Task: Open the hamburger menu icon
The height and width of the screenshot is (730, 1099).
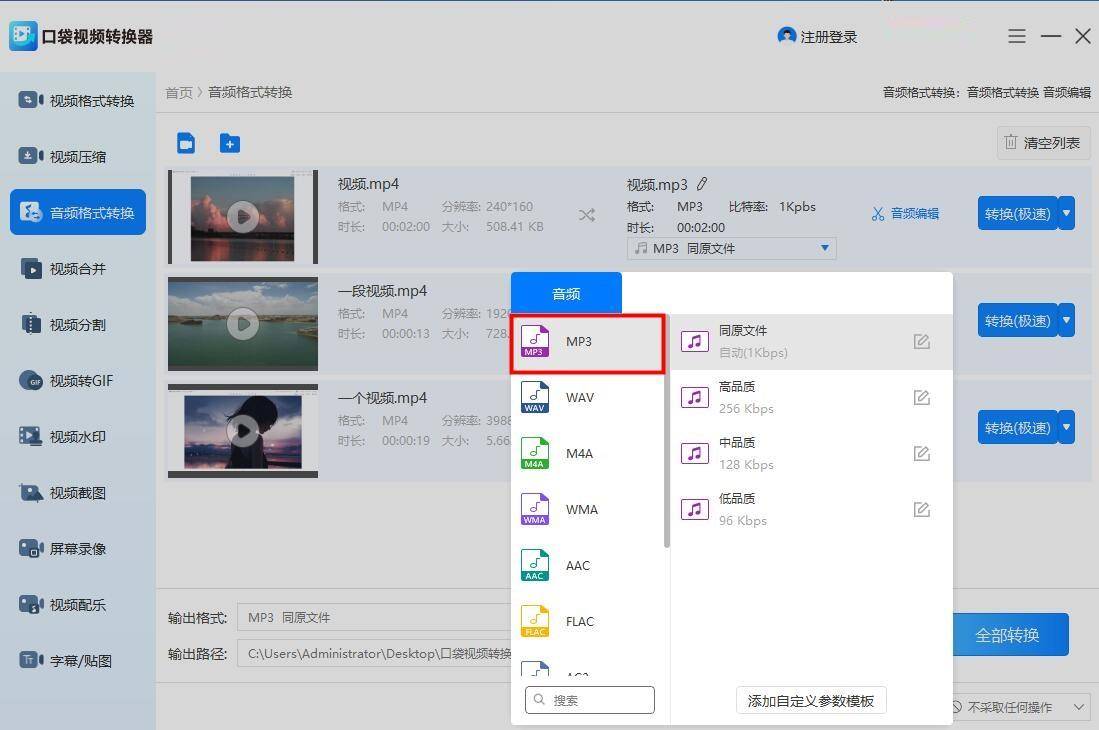Action: 1017,36
